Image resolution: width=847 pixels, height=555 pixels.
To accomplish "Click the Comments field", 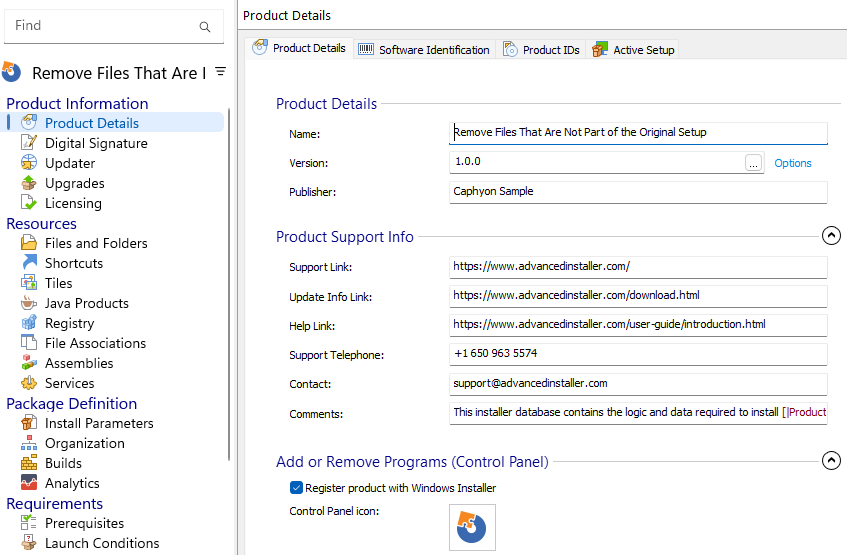I will click(x=638, y=413).
